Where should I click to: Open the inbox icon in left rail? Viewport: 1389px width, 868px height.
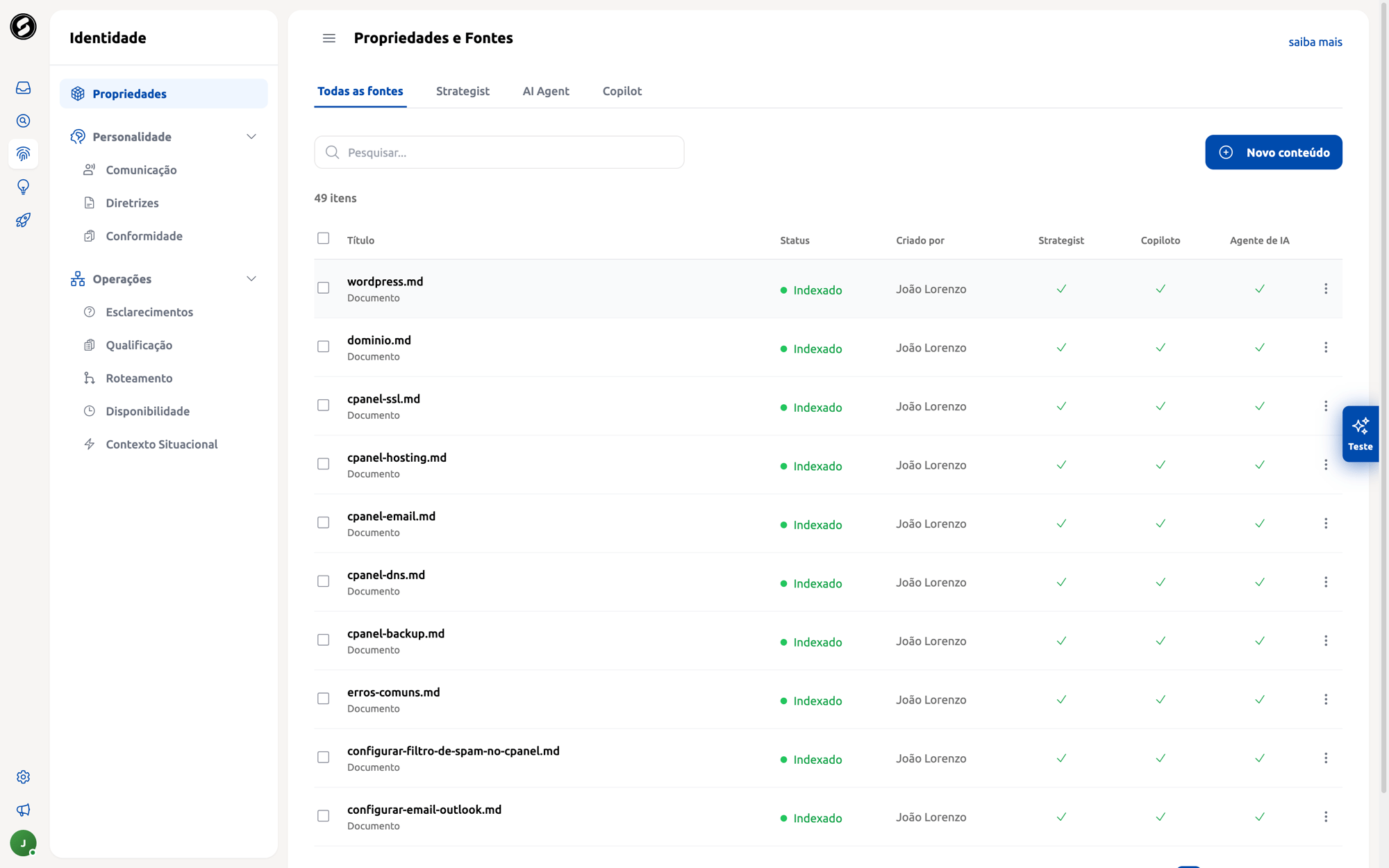(23, 87)
